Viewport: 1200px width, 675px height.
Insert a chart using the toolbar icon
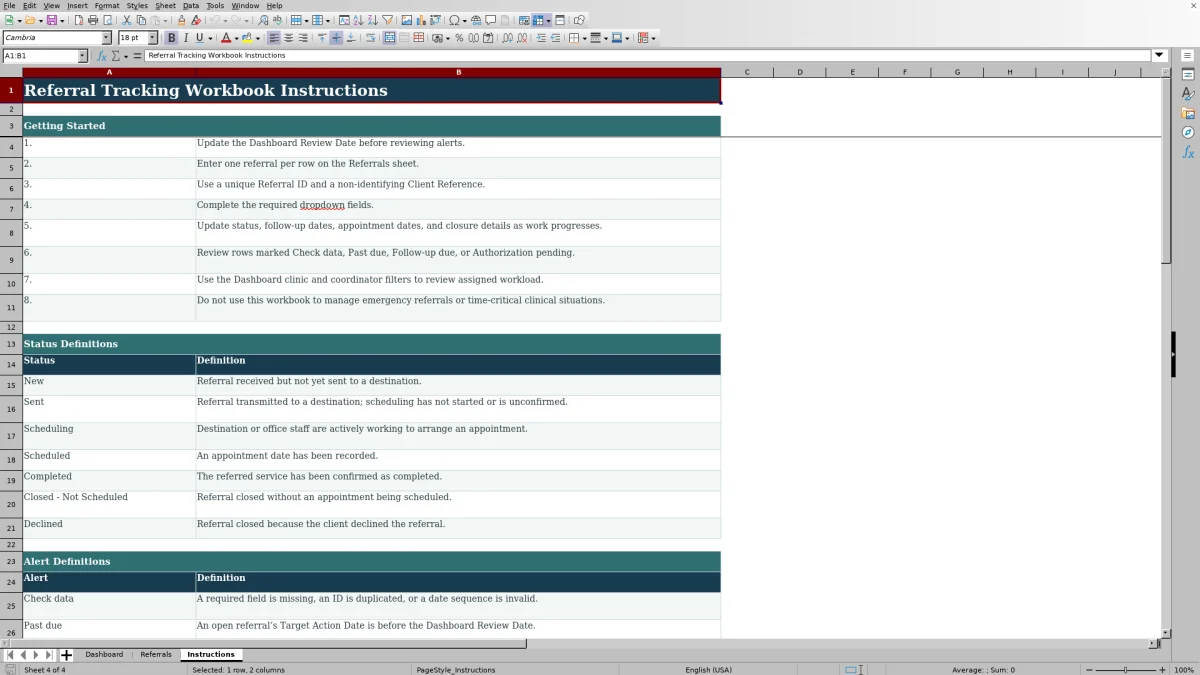420,20
